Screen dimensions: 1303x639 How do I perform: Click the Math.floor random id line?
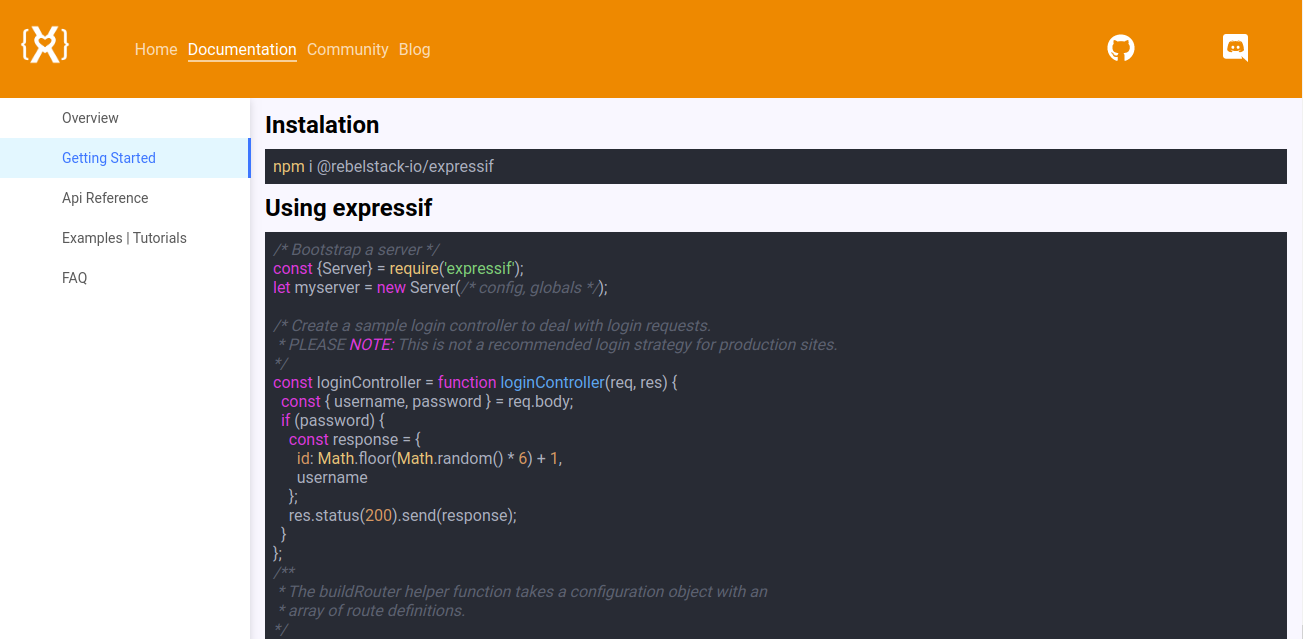coord(429,459)
